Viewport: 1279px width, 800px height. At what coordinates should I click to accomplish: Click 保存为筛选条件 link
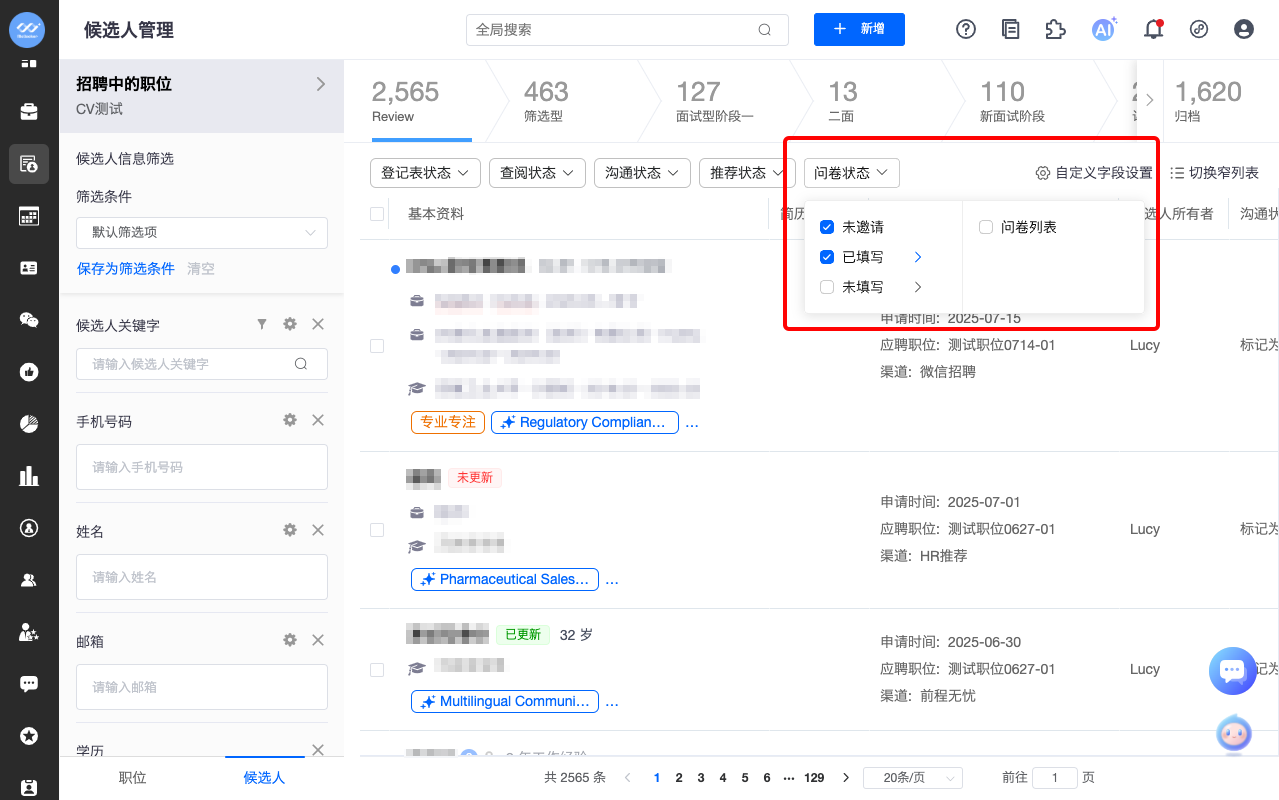(125, 269)
